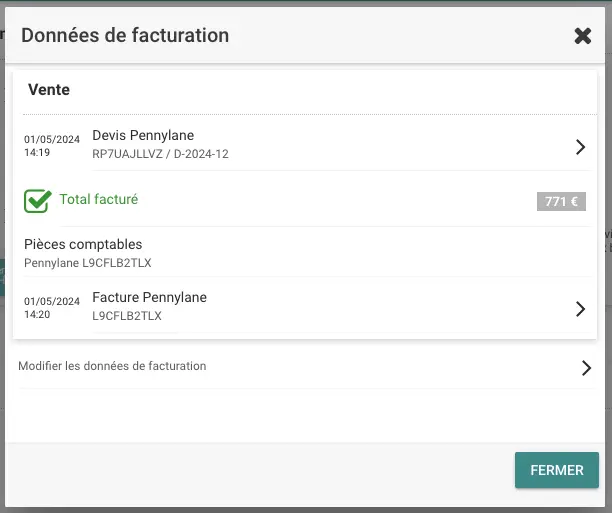The image size is (612, 513).
Task: Click the 01/05/2024 date beside Devis Pennylane
Action: click(x=52, y=139)
